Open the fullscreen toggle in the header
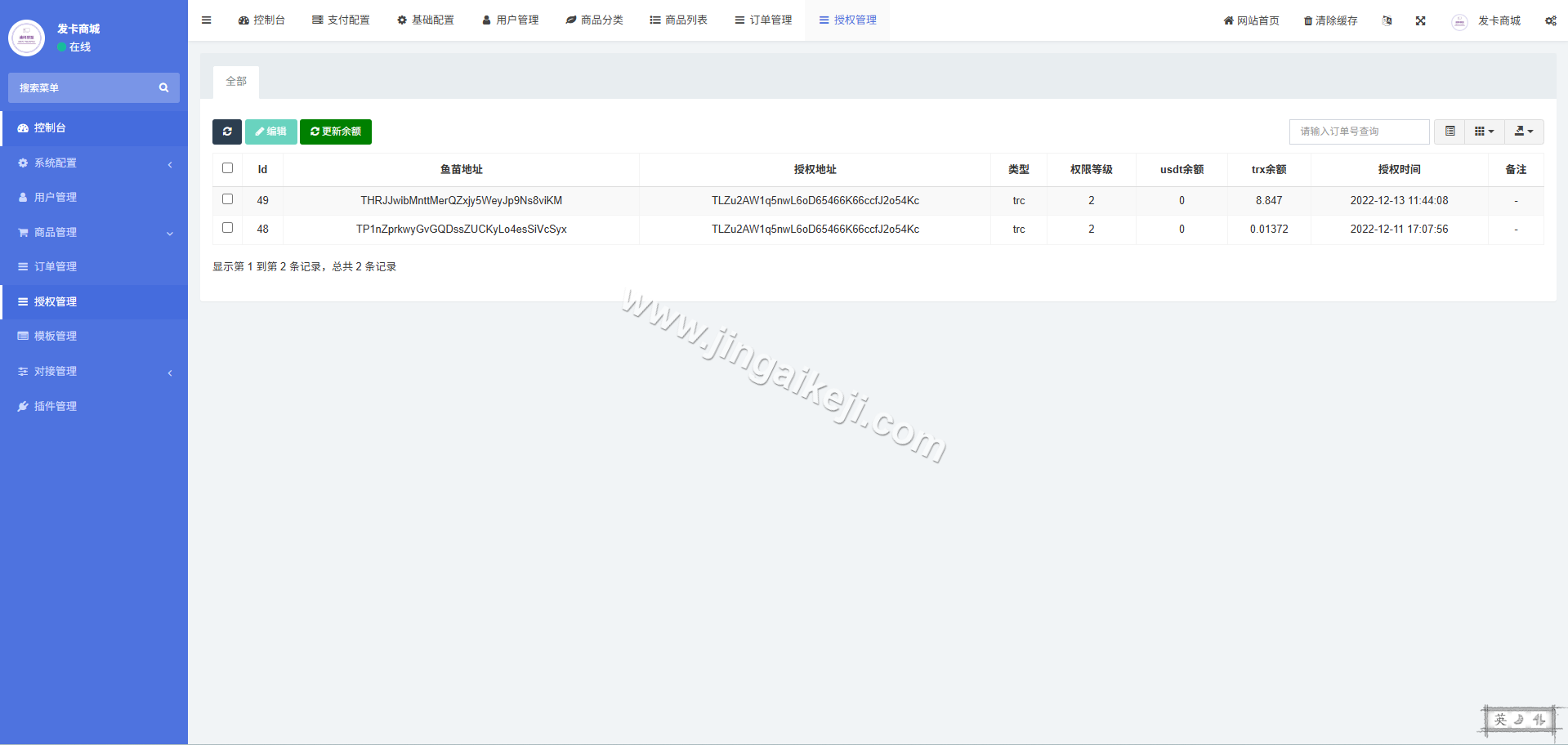 1421,20
